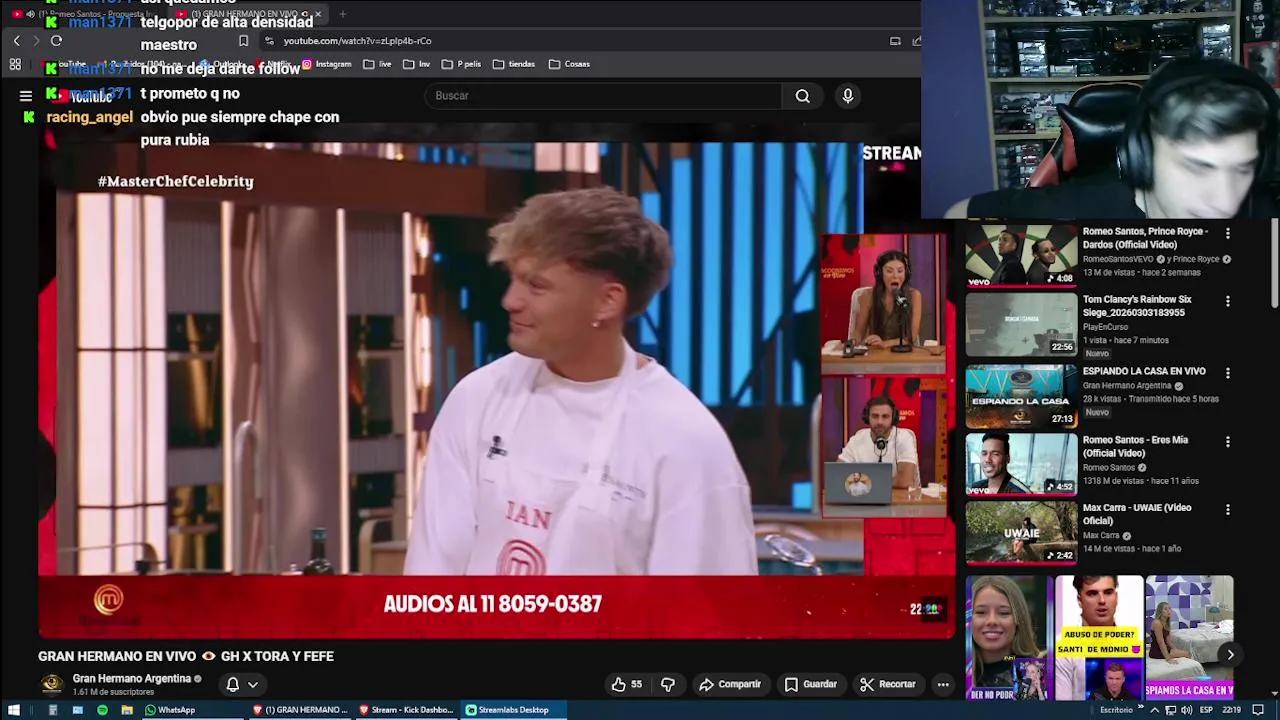Screen dimensions: 1280x720
Task: Open Gran Hermano Argentina channel avatar
Action: [x=52, y=684]
